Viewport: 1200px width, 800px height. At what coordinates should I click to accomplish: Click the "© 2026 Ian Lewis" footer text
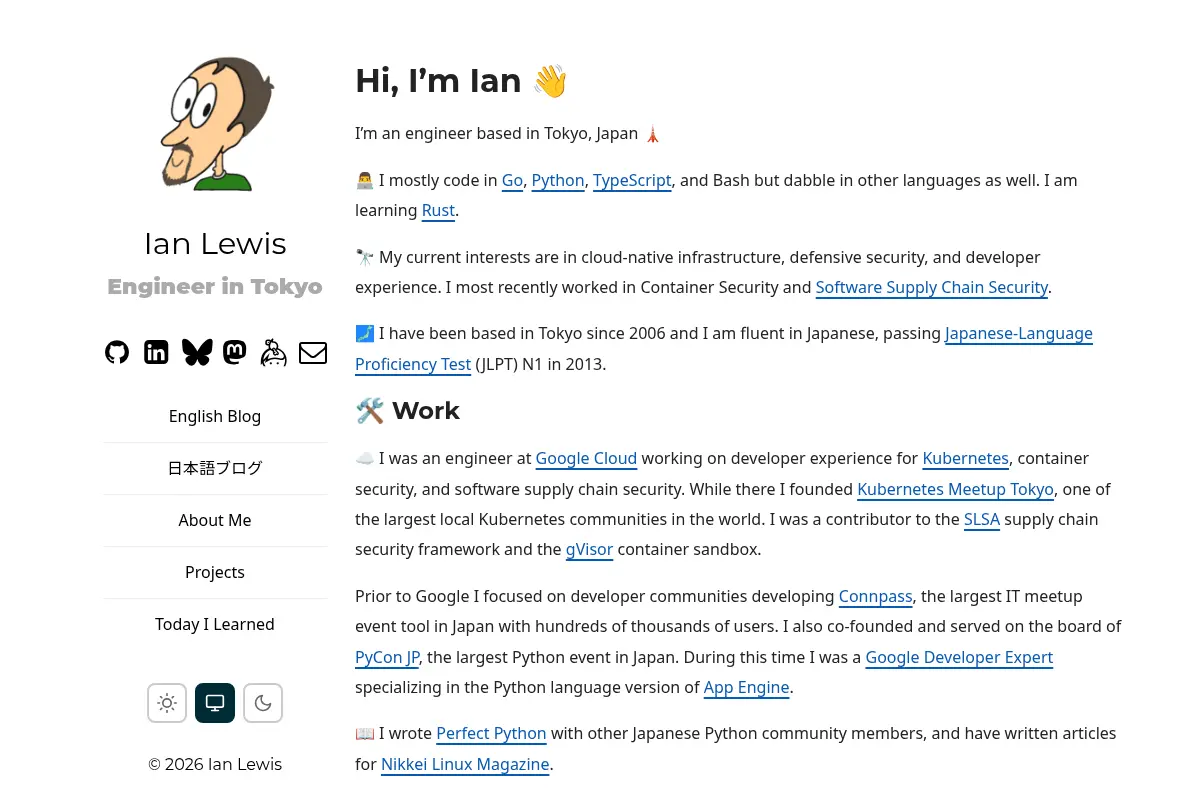pyautogui.click(x=215, y=765)
